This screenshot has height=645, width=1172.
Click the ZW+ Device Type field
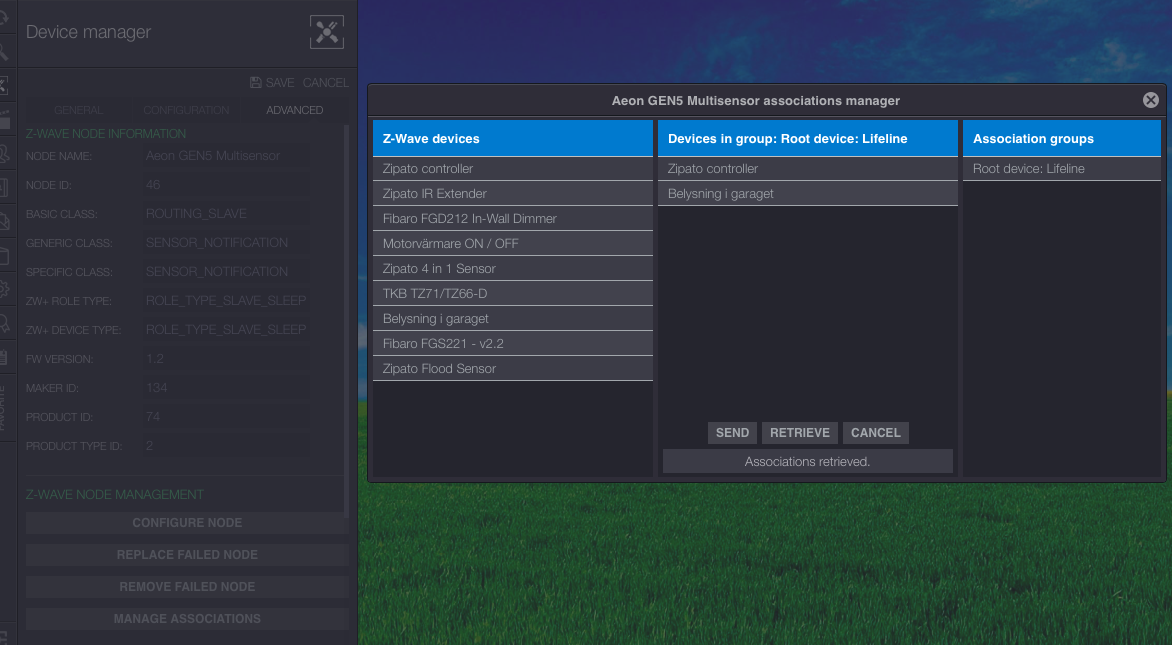pos(226,330)
